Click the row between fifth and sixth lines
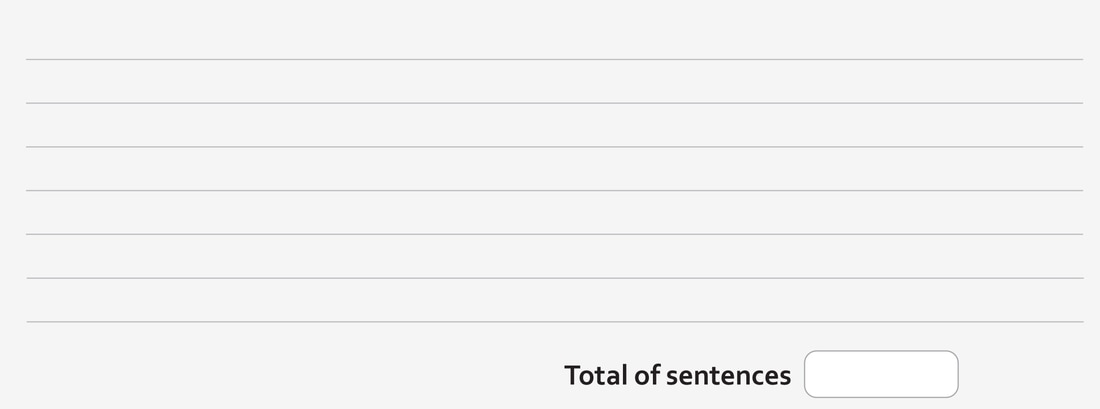This screenshot has width=1100, height=409. pos(554,256)
